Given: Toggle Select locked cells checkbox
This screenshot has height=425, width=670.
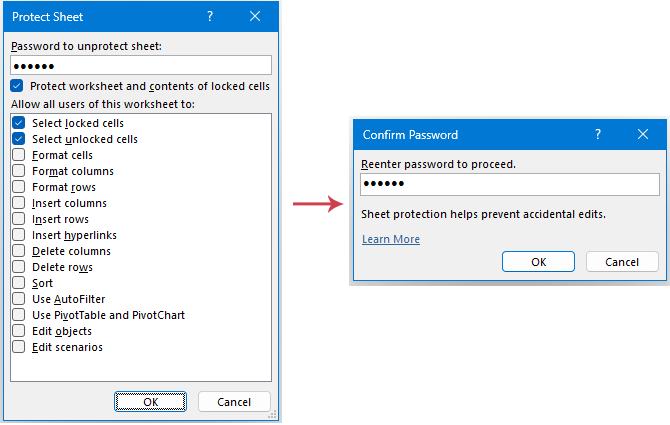Looking at the screenshot, I should 19,123.
